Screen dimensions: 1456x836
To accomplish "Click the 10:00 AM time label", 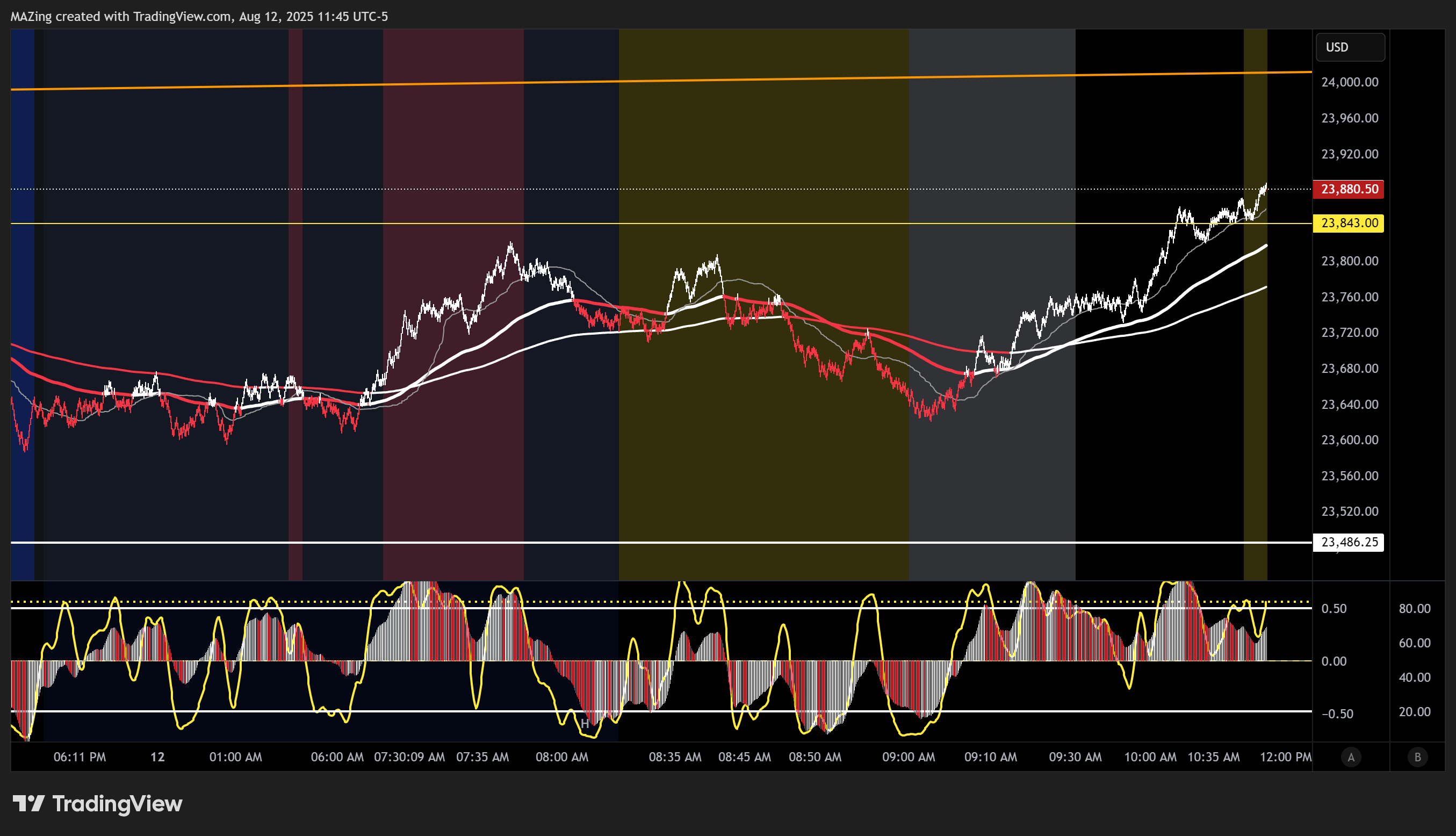I will tap(1150, 758).
